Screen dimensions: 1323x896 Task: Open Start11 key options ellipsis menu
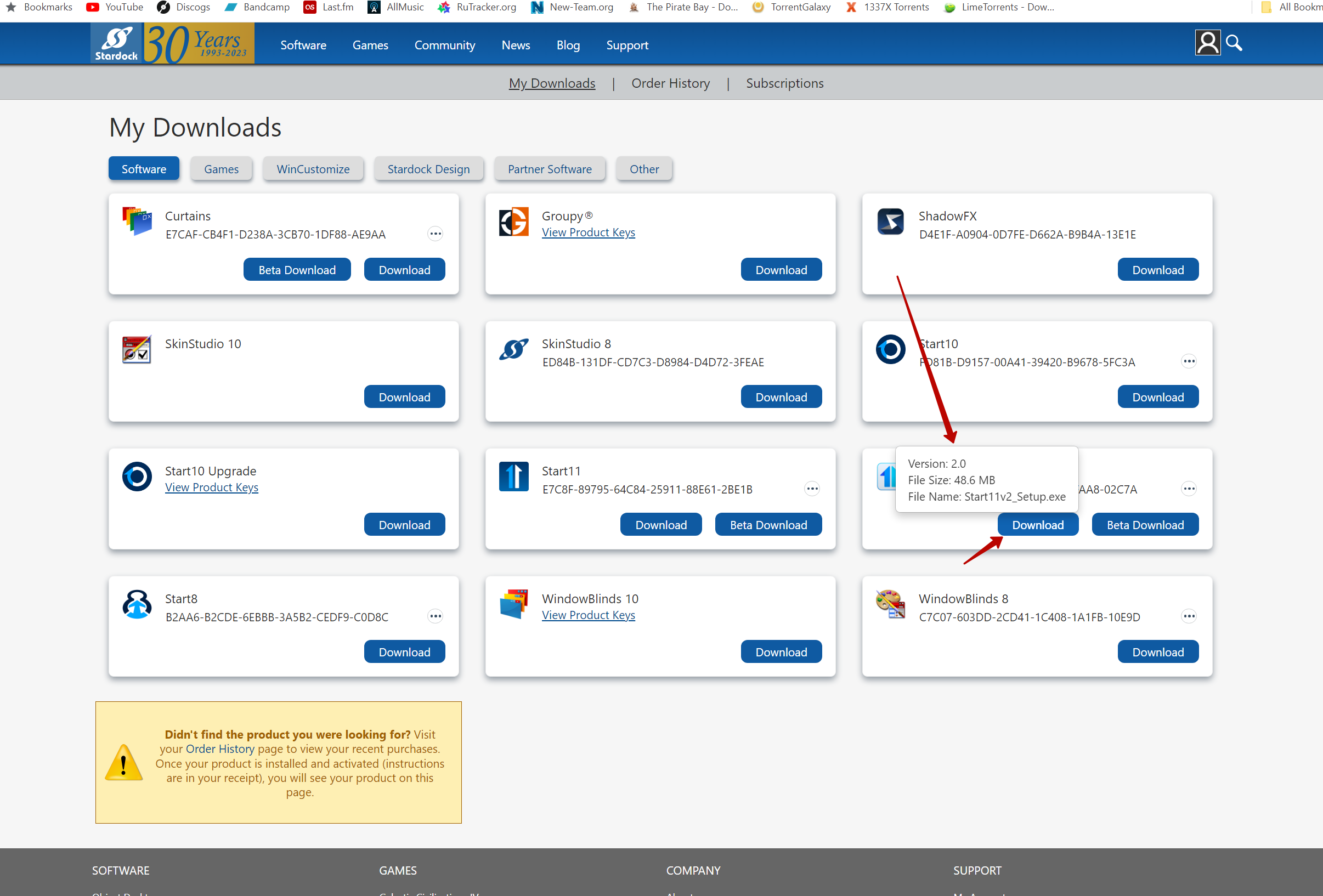(812, 489)
